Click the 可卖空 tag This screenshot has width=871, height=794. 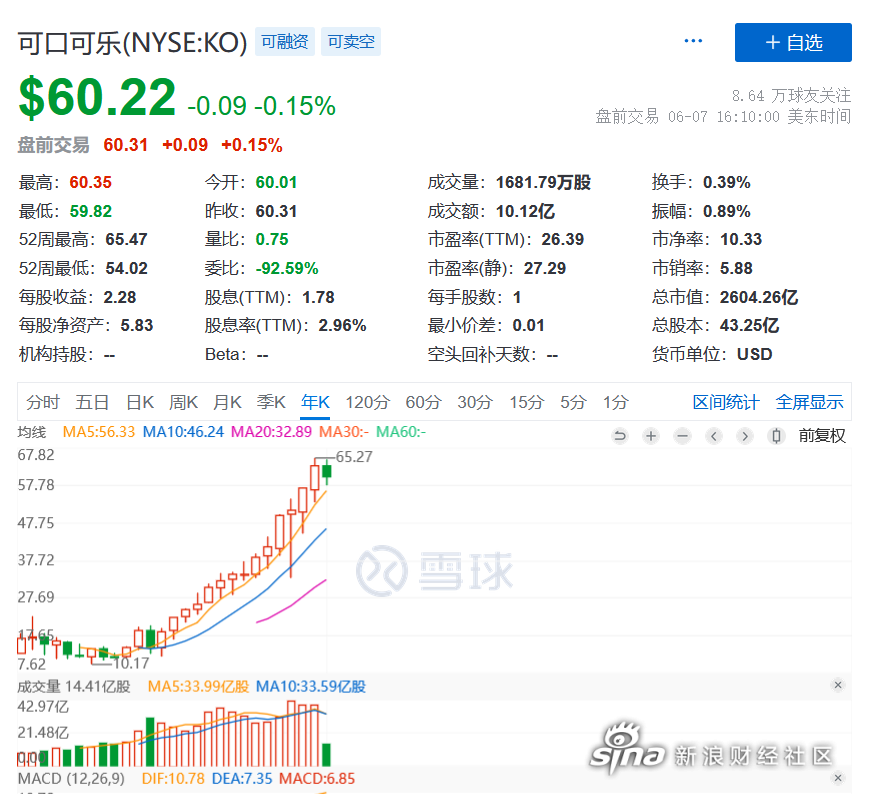351,42
